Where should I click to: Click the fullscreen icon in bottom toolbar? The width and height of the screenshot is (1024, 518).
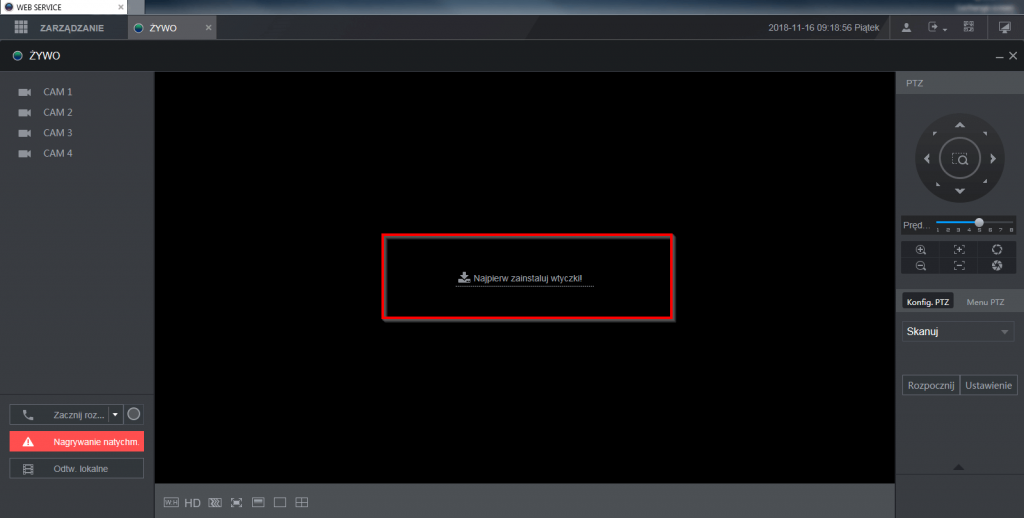(x=236, y=502)
